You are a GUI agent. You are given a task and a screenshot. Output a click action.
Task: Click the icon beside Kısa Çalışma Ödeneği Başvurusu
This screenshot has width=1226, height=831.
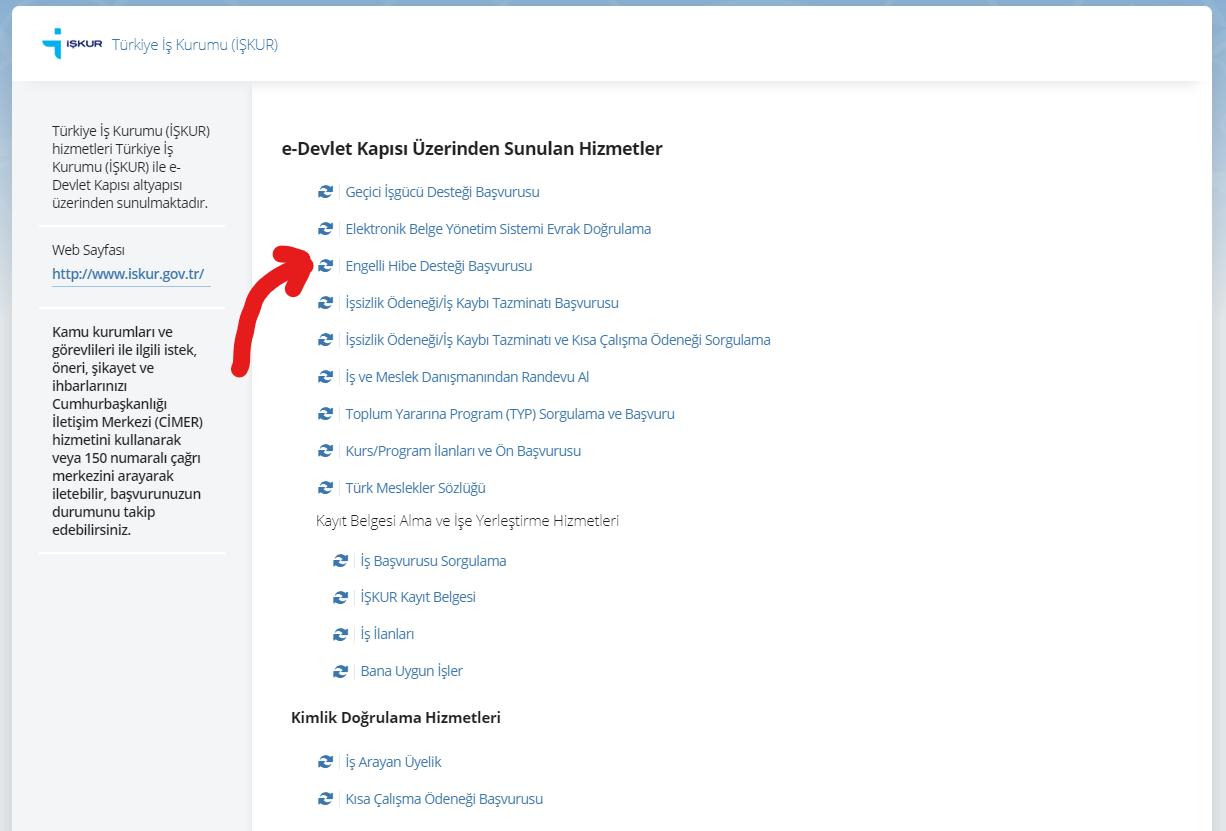(325, 799)
